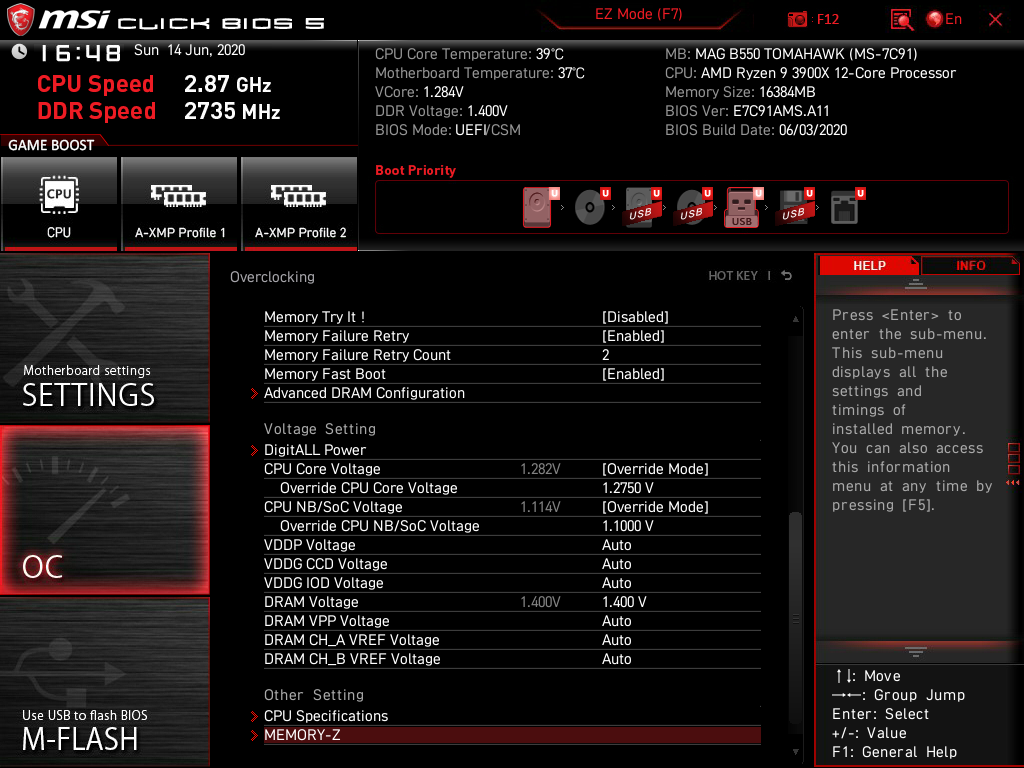Toggle the CPU Game Boost button
Viewport: 1024px width, 768px height.
(x=59, y=204)
